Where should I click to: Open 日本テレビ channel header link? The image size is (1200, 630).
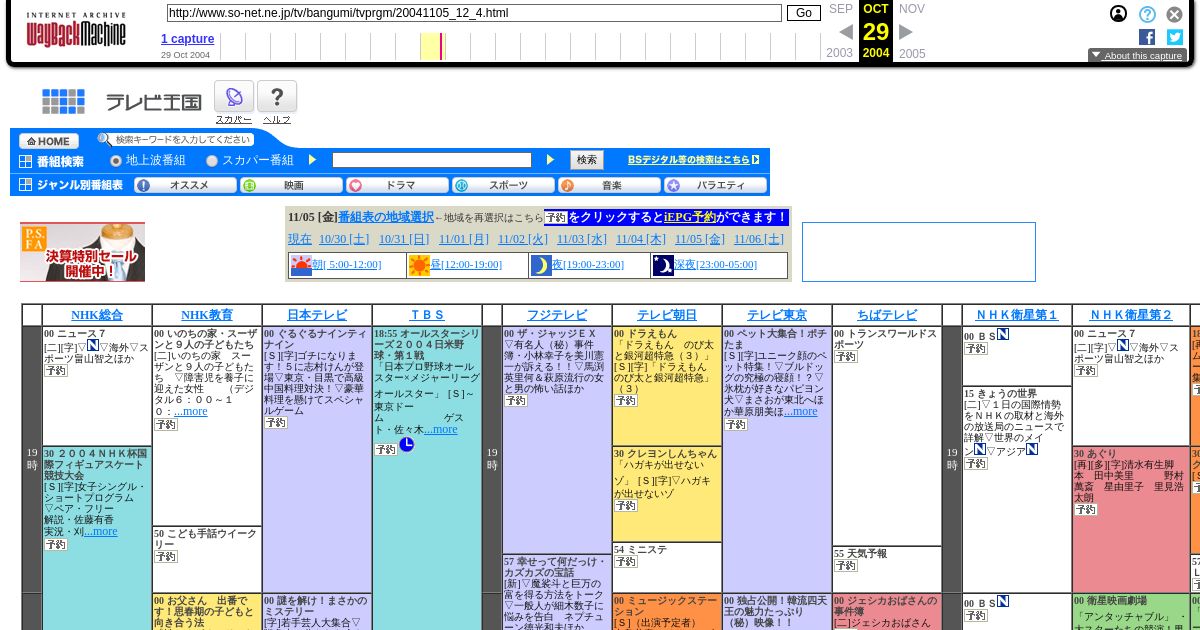click(317, 315)
